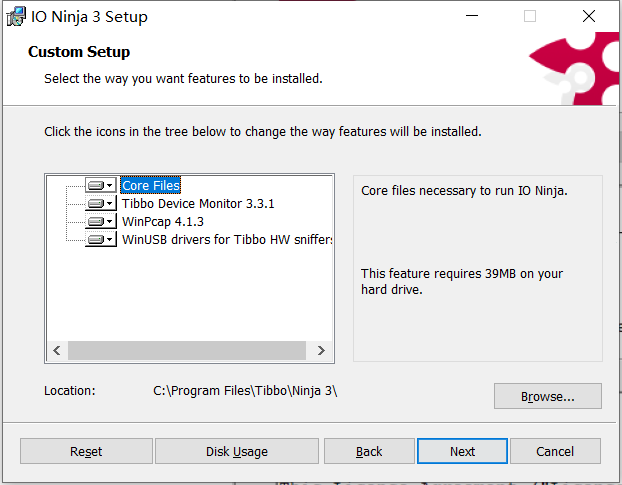Cancel the IO Ninja setup
This screenshot has width=622, height=485.
(555, 451)
